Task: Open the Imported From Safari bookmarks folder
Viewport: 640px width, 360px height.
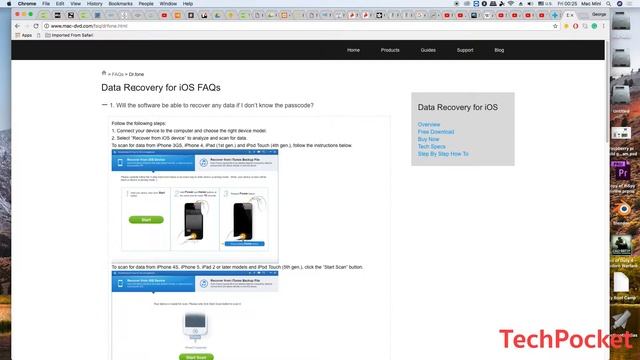Action: [x=69, y=36]
